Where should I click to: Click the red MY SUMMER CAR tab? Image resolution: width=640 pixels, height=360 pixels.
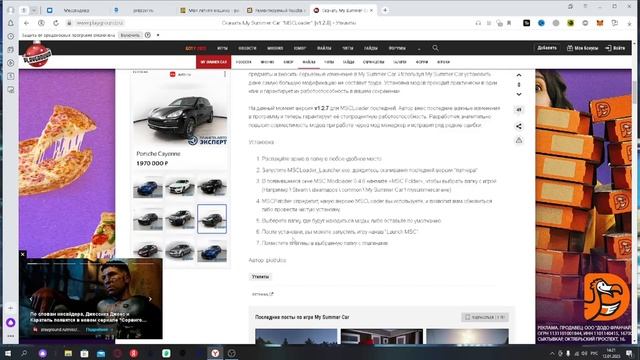213,62
